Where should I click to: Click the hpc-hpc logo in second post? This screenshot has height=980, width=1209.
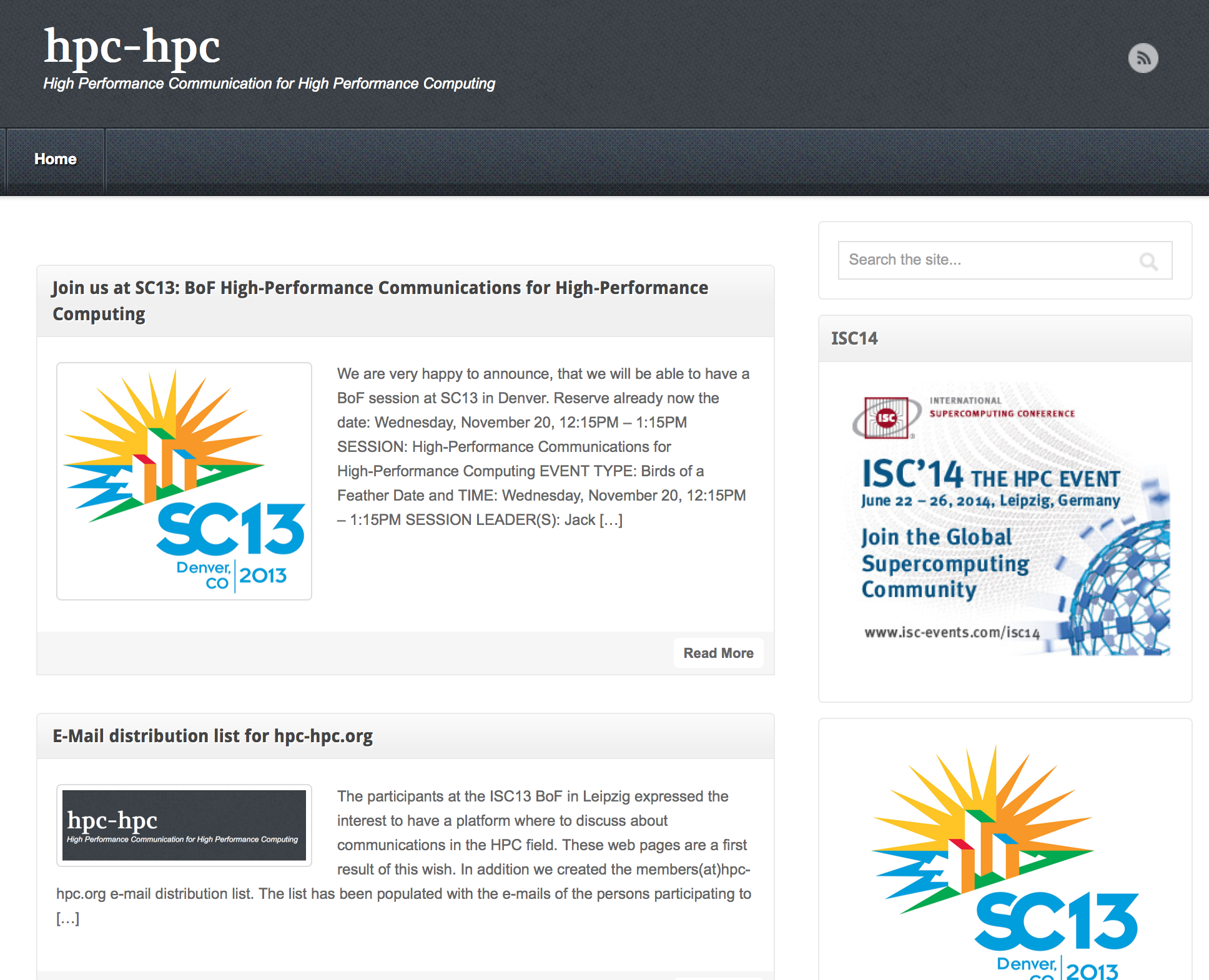click(x=184, y=820)
